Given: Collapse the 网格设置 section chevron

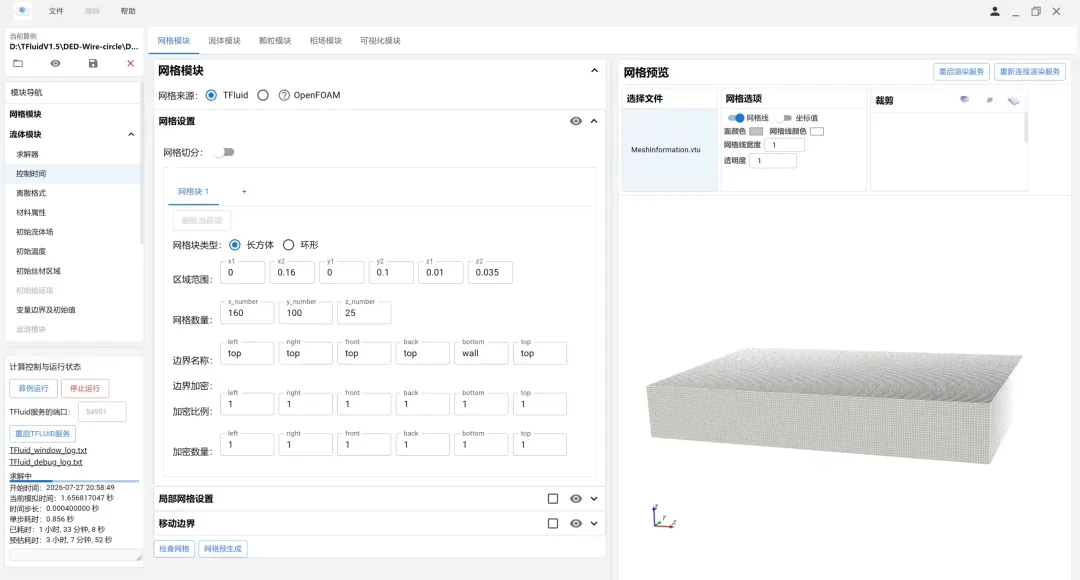Looking at the screenshot, I should click(594, 121).
